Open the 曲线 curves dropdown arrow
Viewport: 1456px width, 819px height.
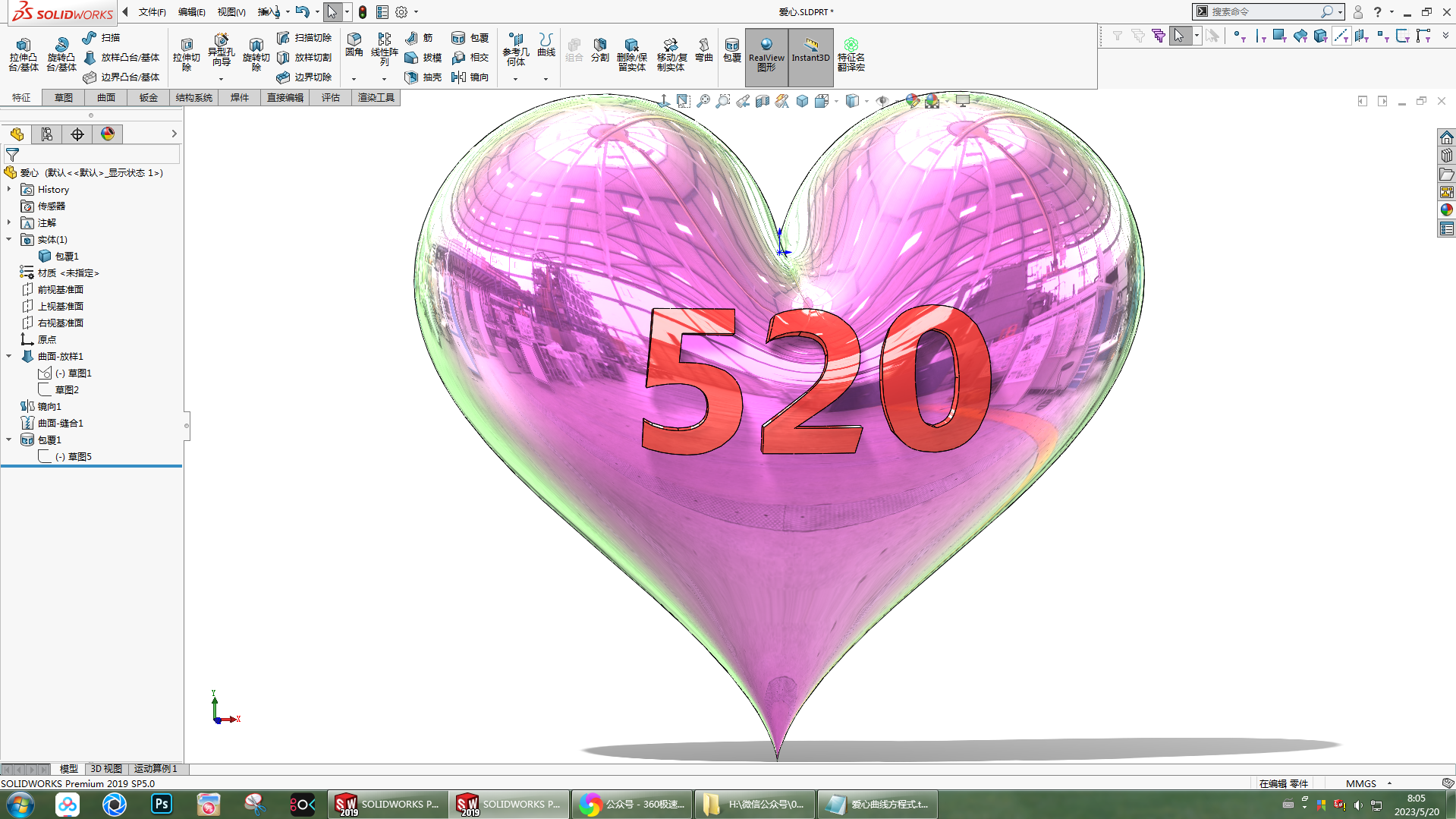(546, 79)
